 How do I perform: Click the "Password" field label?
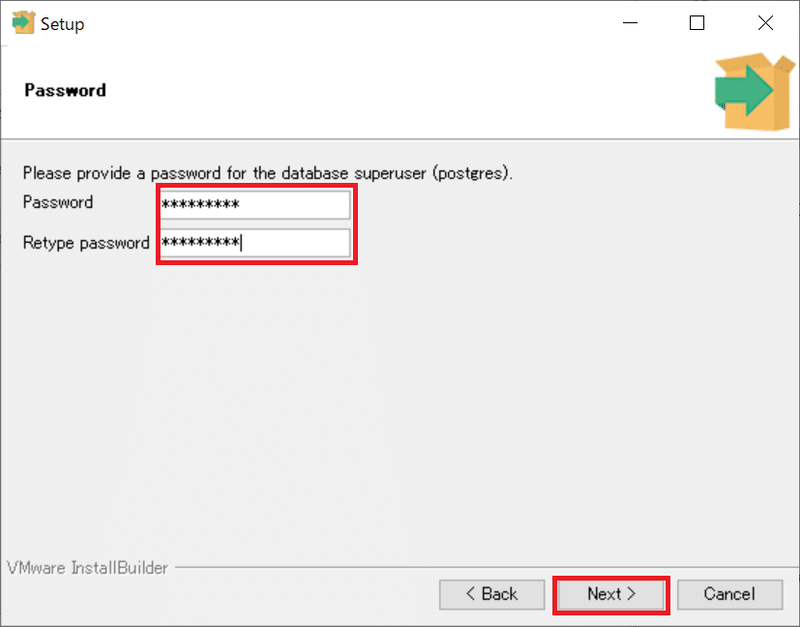click(x=58, y=203)
